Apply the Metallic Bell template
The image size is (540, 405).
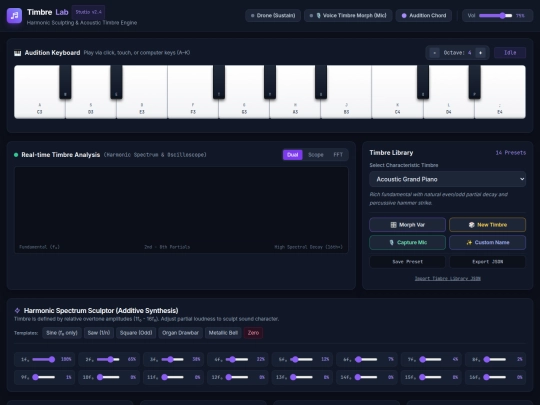(223, 333)
